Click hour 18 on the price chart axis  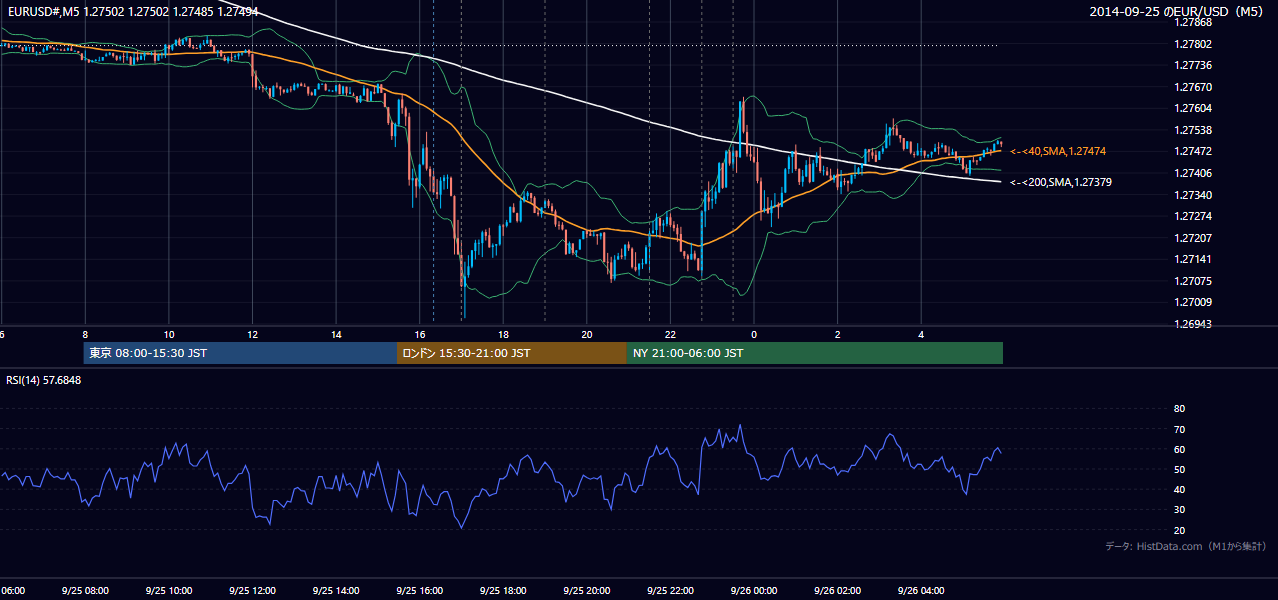click(x=503, y=335)
